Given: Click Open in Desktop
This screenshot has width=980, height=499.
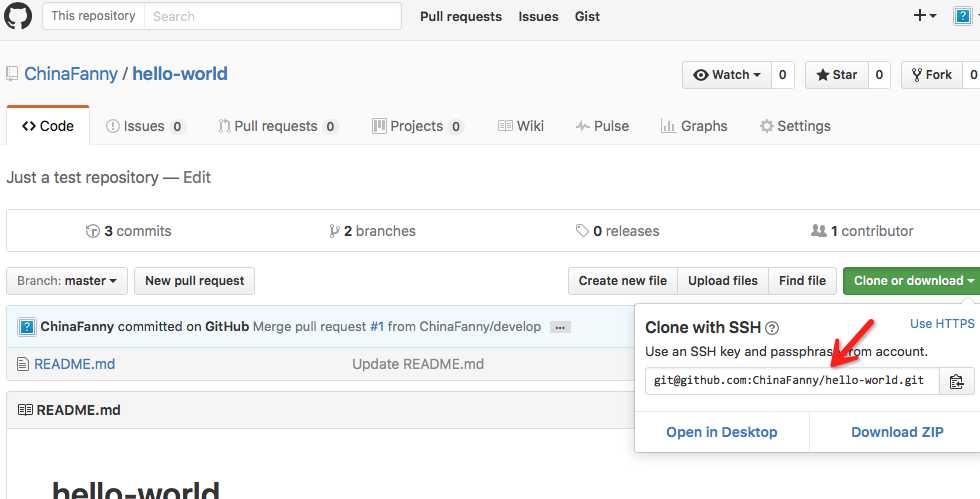Looking at the screenshot, I should 722,432.
